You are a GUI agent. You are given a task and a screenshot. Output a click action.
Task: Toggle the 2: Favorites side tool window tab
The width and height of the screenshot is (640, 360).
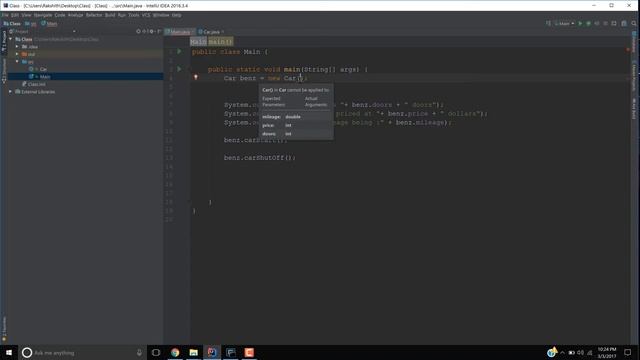[x=4, y=329]
